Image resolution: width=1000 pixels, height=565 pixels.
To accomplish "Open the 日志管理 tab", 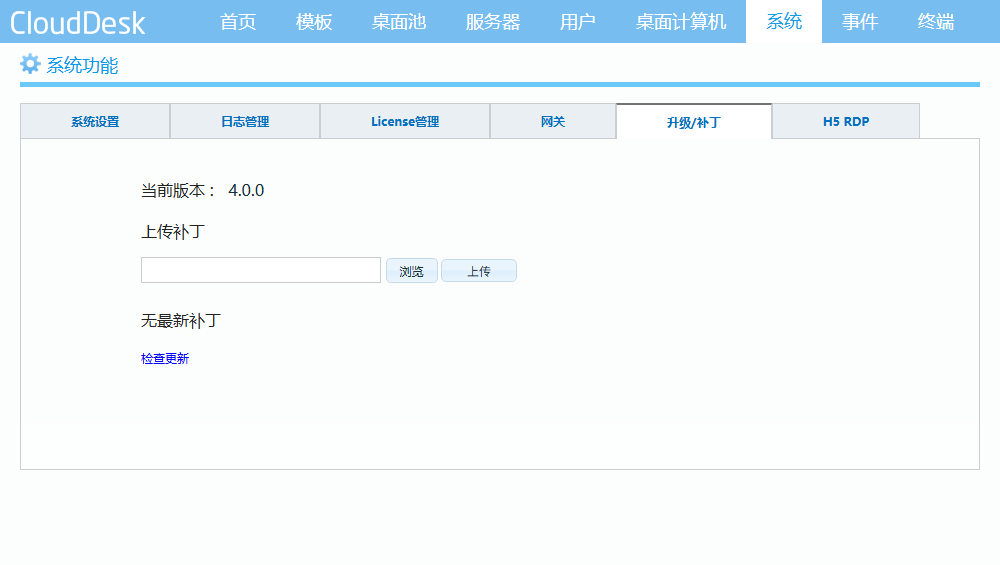I will (x=245, y=121).
